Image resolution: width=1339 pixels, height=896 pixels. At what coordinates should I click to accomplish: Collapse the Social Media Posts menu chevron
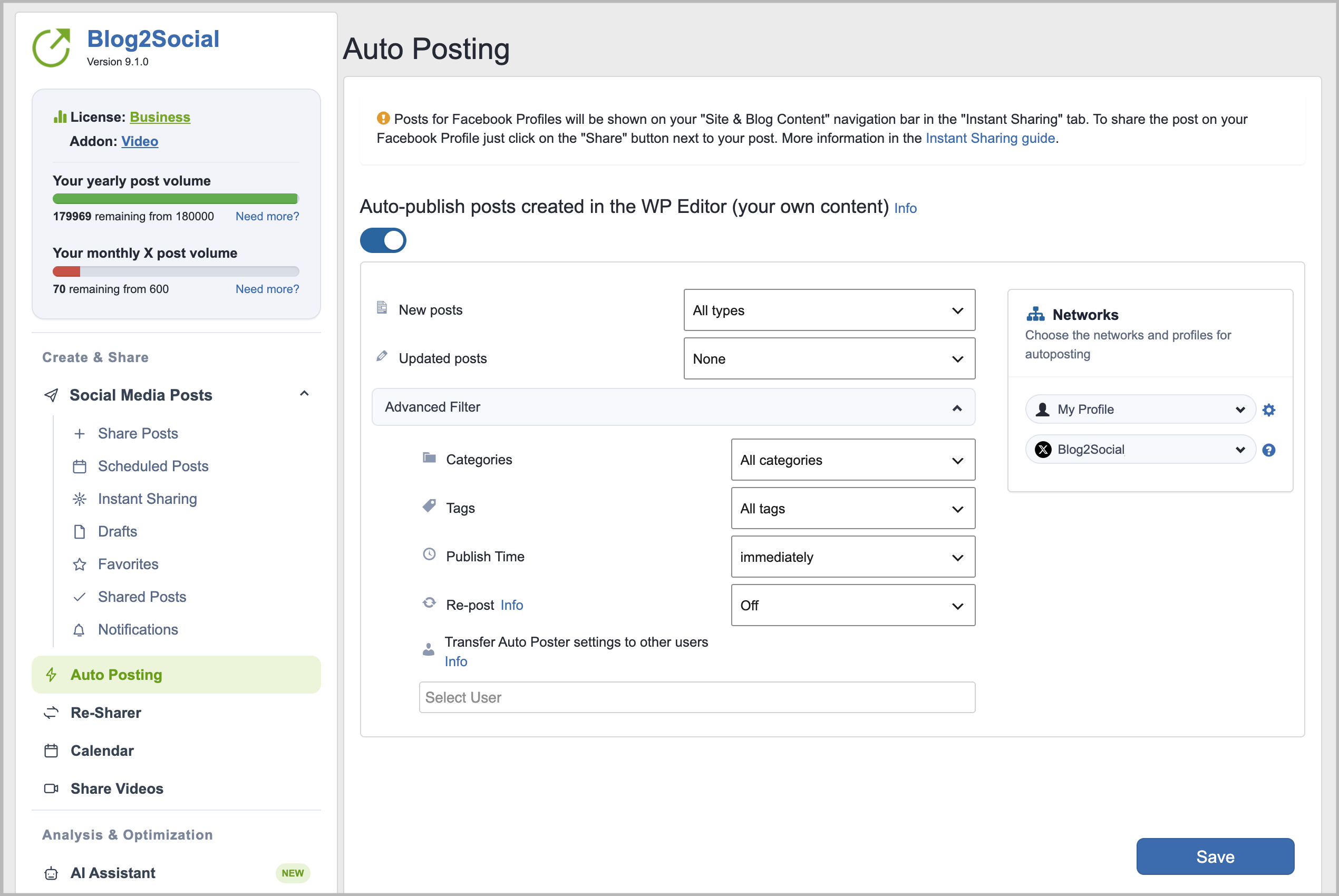click(x=305, y=394)
